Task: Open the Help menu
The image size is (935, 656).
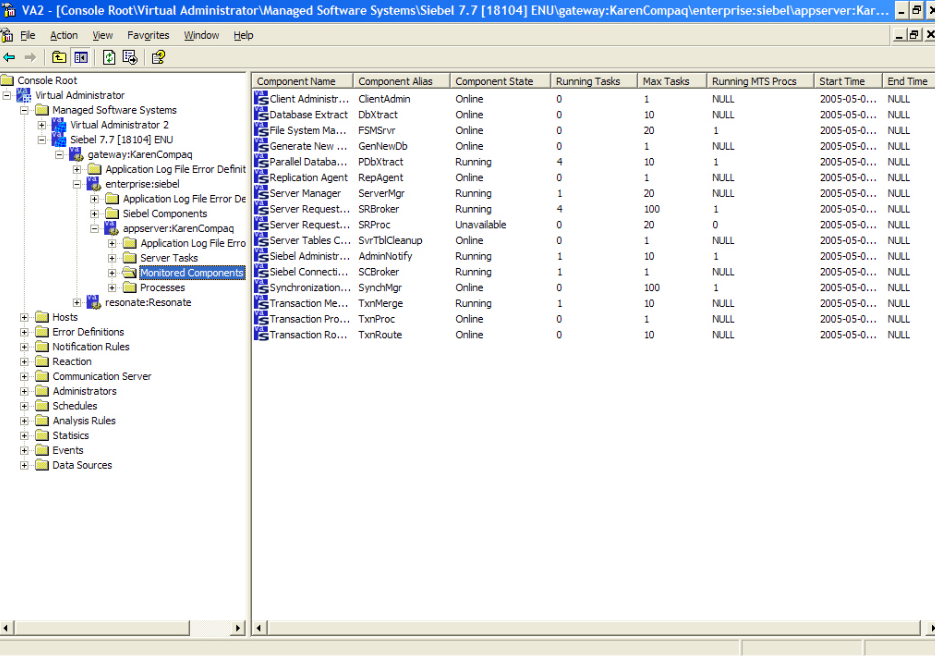Action: (243, 36)
